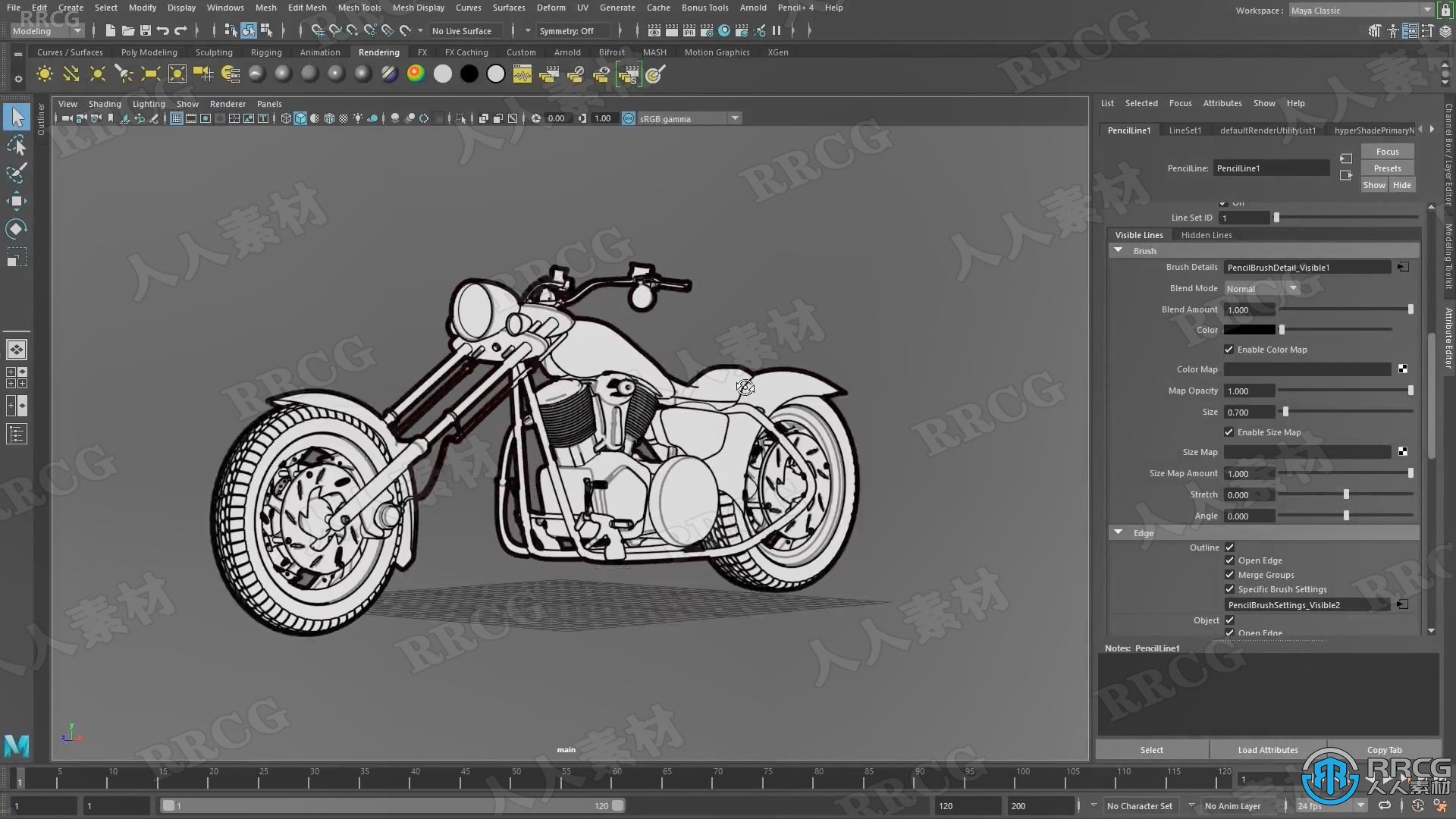Image resolution: width=1456 pixels, height=819 pixels.
Task: Collapse the Edge section
Action: [x=1118, y=532]
